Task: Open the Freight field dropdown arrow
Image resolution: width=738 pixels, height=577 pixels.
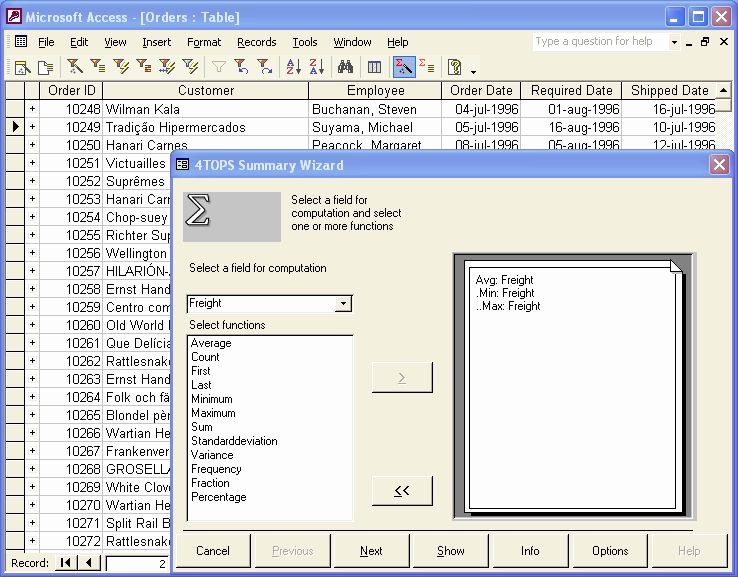Action: click(343, 304)
